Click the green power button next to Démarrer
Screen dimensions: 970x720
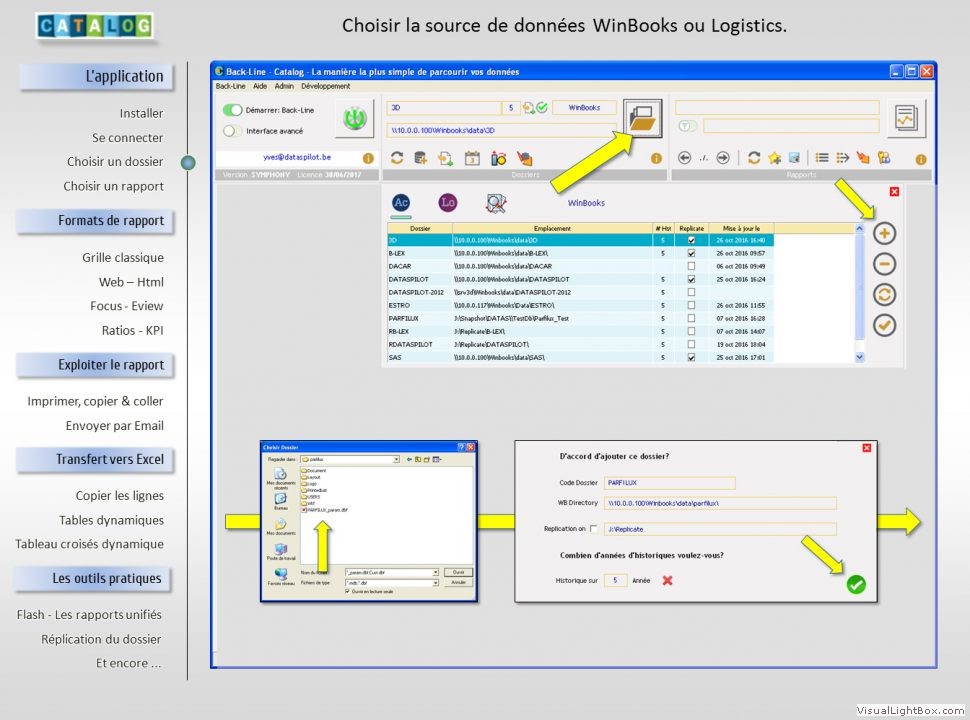354,118
